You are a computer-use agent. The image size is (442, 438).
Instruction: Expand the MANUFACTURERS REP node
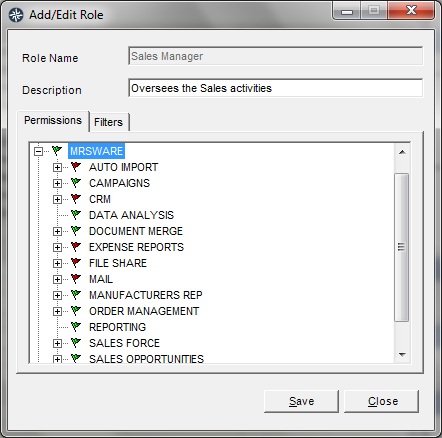57,295
